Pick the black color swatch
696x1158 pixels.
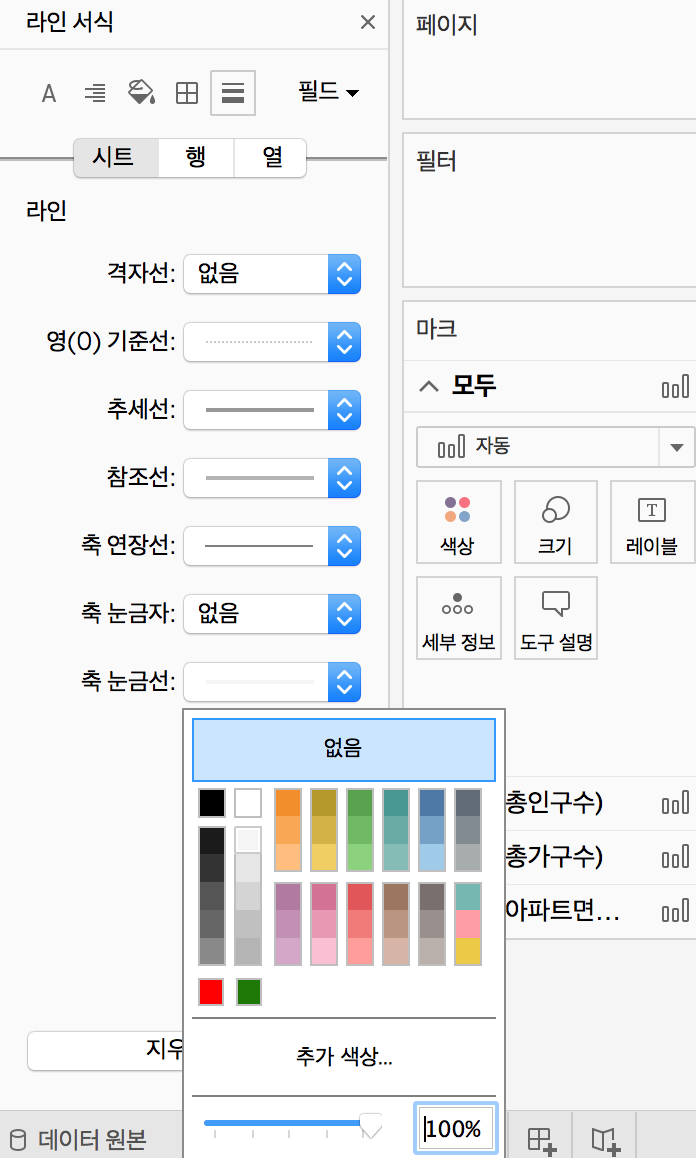pyautogui.click(x=212, y=803)
